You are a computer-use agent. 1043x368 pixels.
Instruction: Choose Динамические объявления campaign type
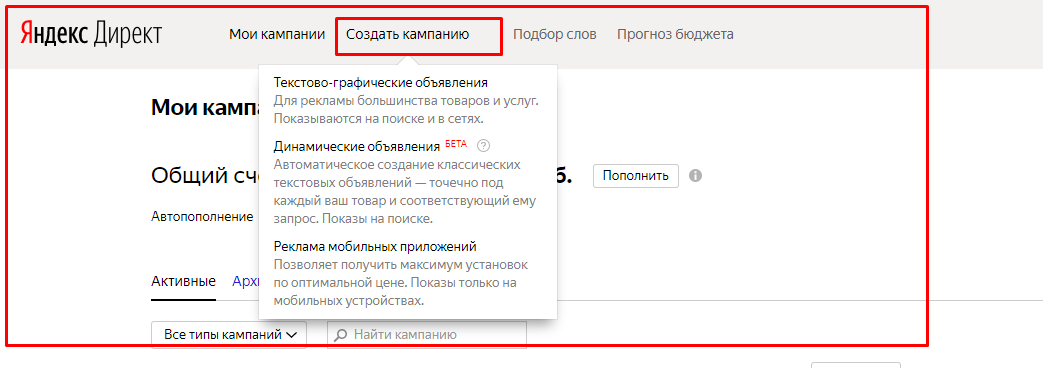coord(357,146)
